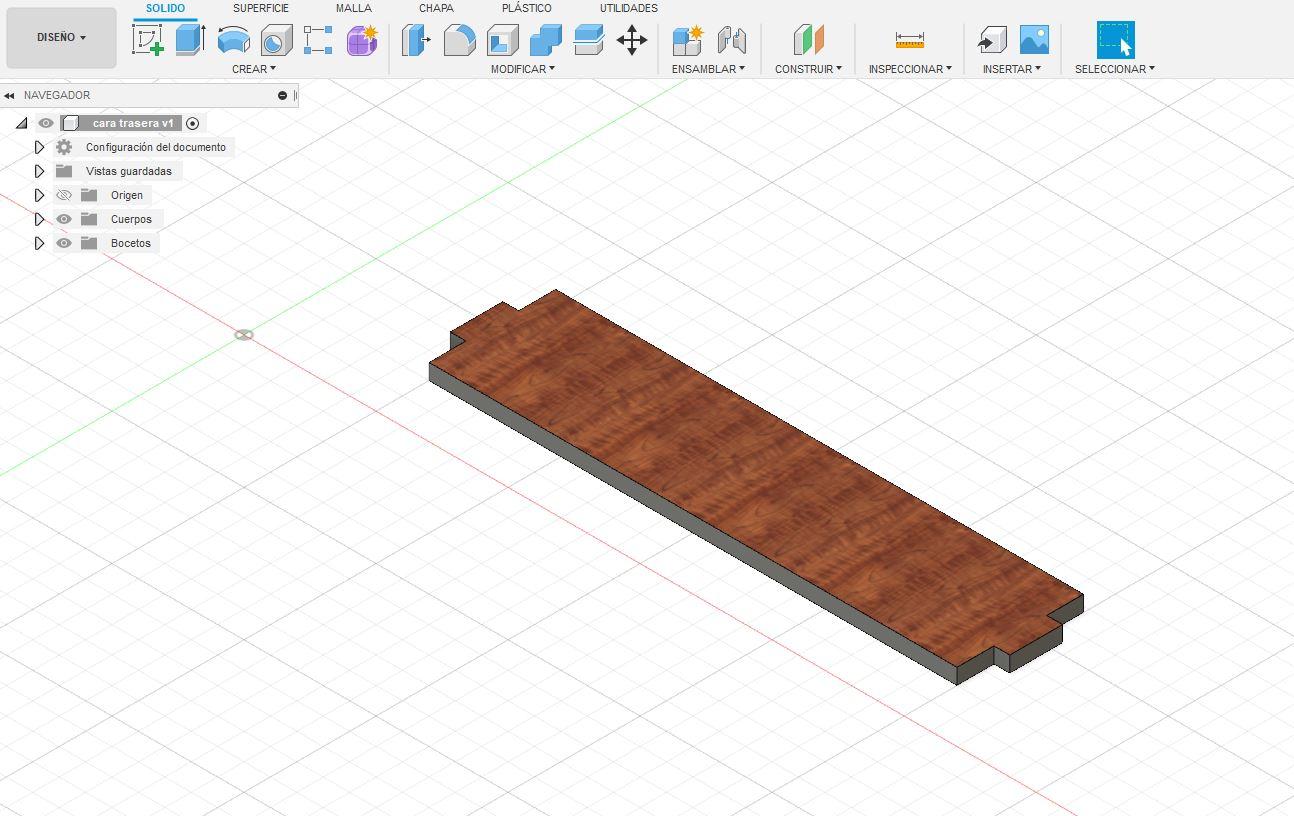Select the Bocetos row text

pyautogui.click(x=131, y=243)
